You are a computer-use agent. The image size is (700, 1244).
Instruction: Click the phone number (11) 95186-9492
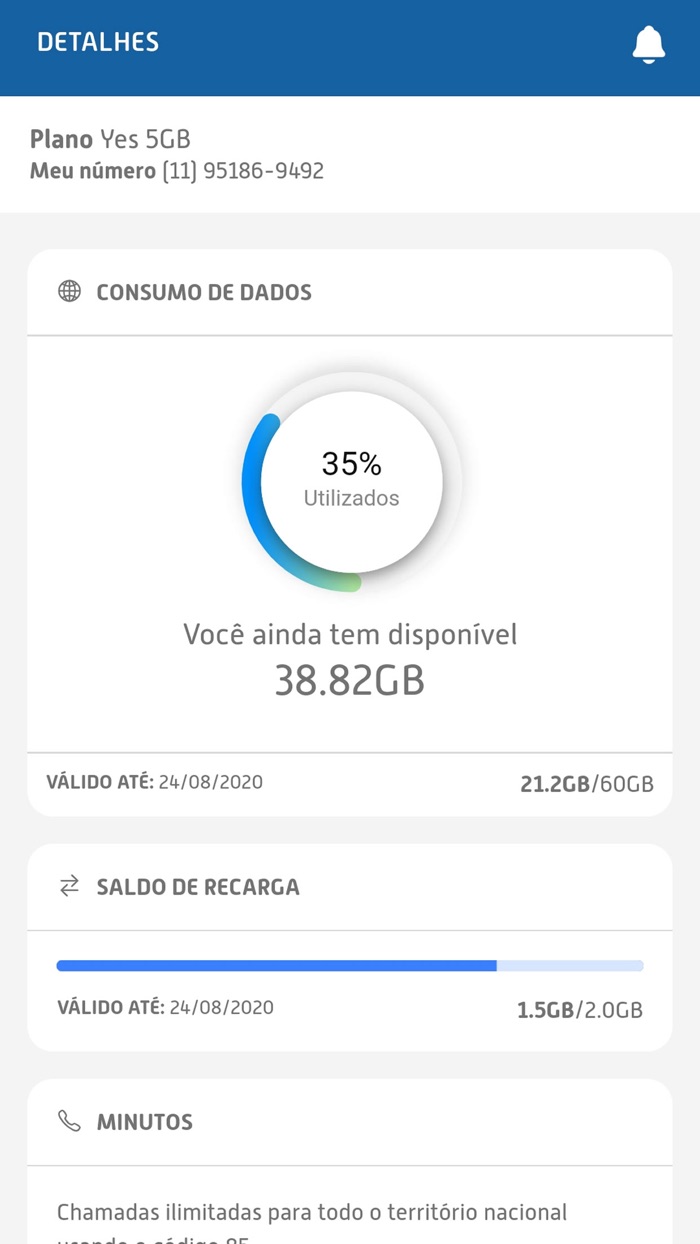pyautogui.click(x=241, y=171)
